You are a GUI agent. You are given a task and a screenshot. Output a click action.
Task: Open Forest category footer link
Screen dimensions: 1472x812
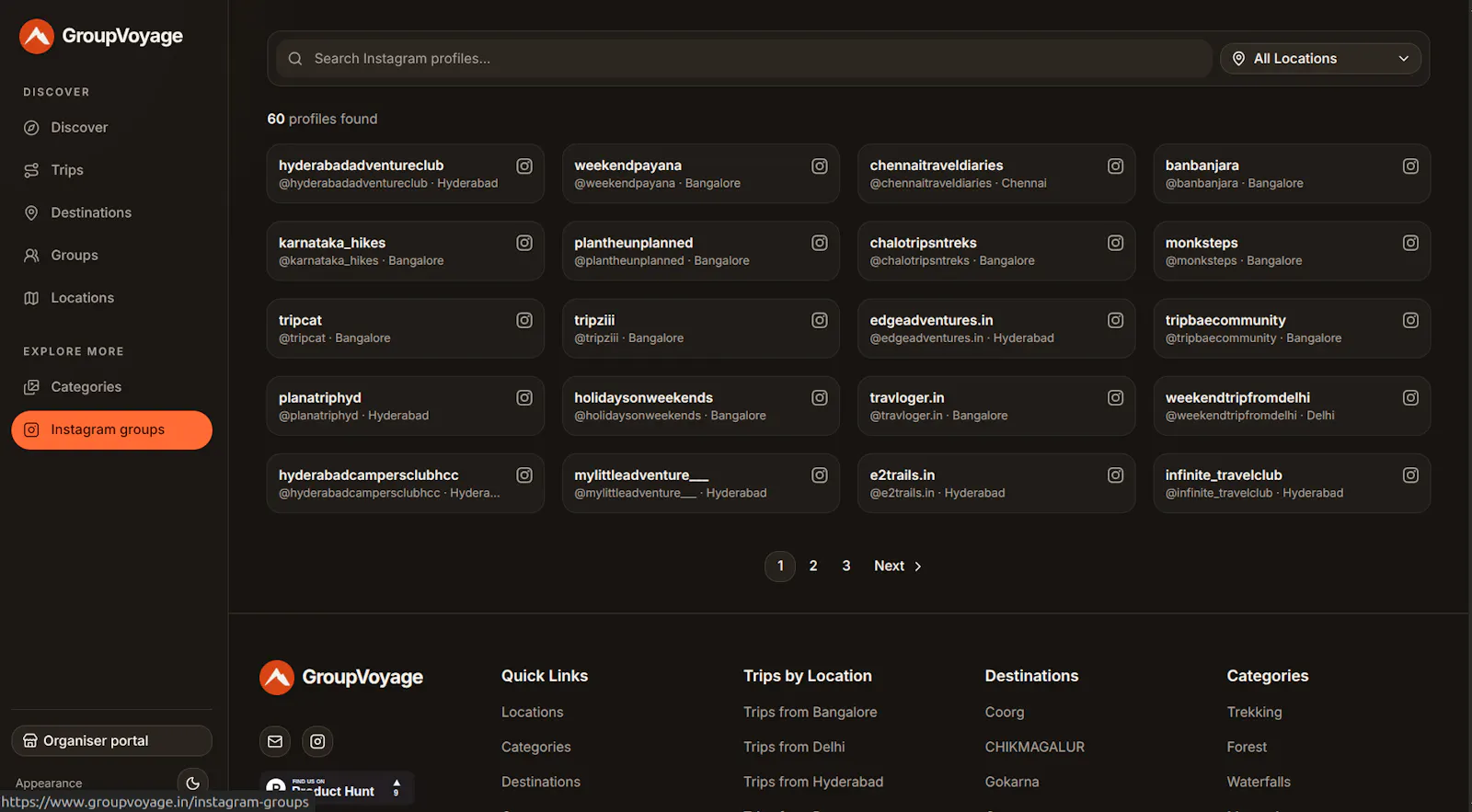[x=1247, y=748]
